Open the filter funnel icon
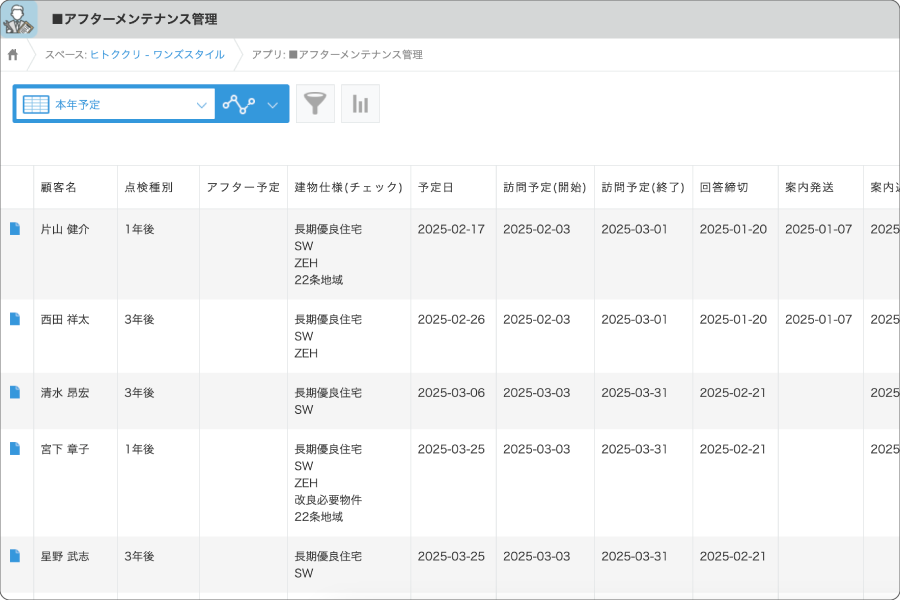This screenshot has width=900, height=600. coord(315,104)
